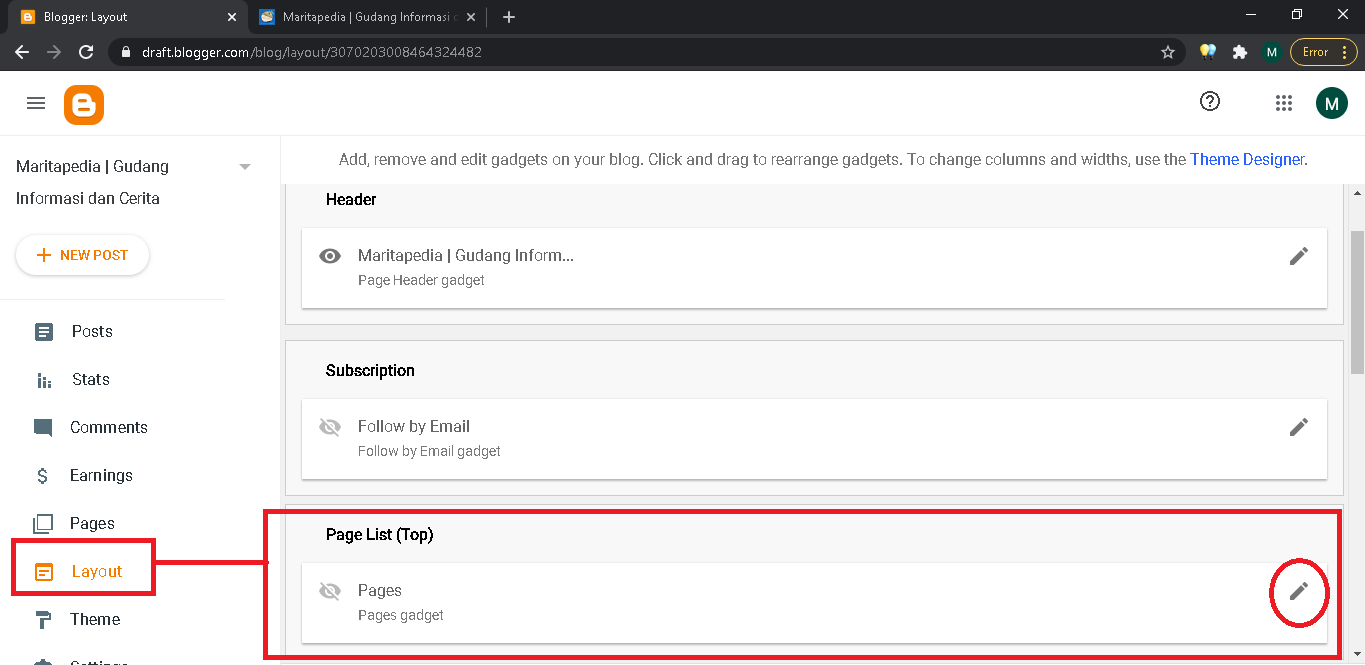Open the Chrome extensions puzzle icon
Screen dimensions: 1365x665
(1240, 52)
